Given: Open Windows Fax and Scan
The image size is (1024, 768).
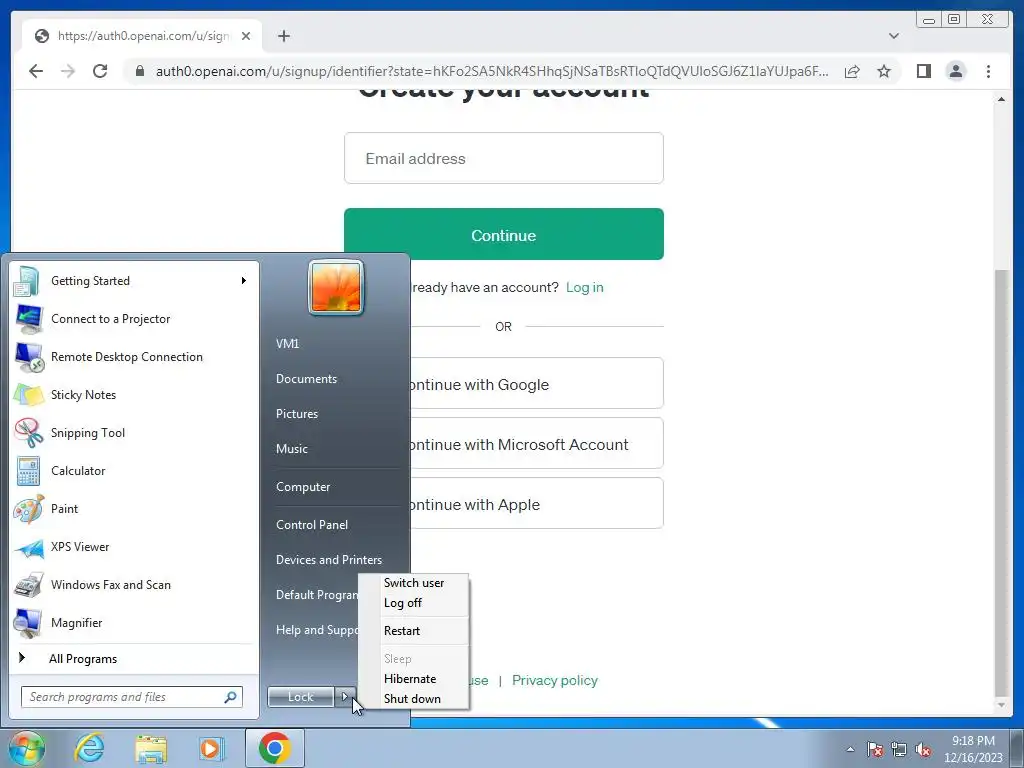Looking at the screenshot, I should tap(134, 584).
